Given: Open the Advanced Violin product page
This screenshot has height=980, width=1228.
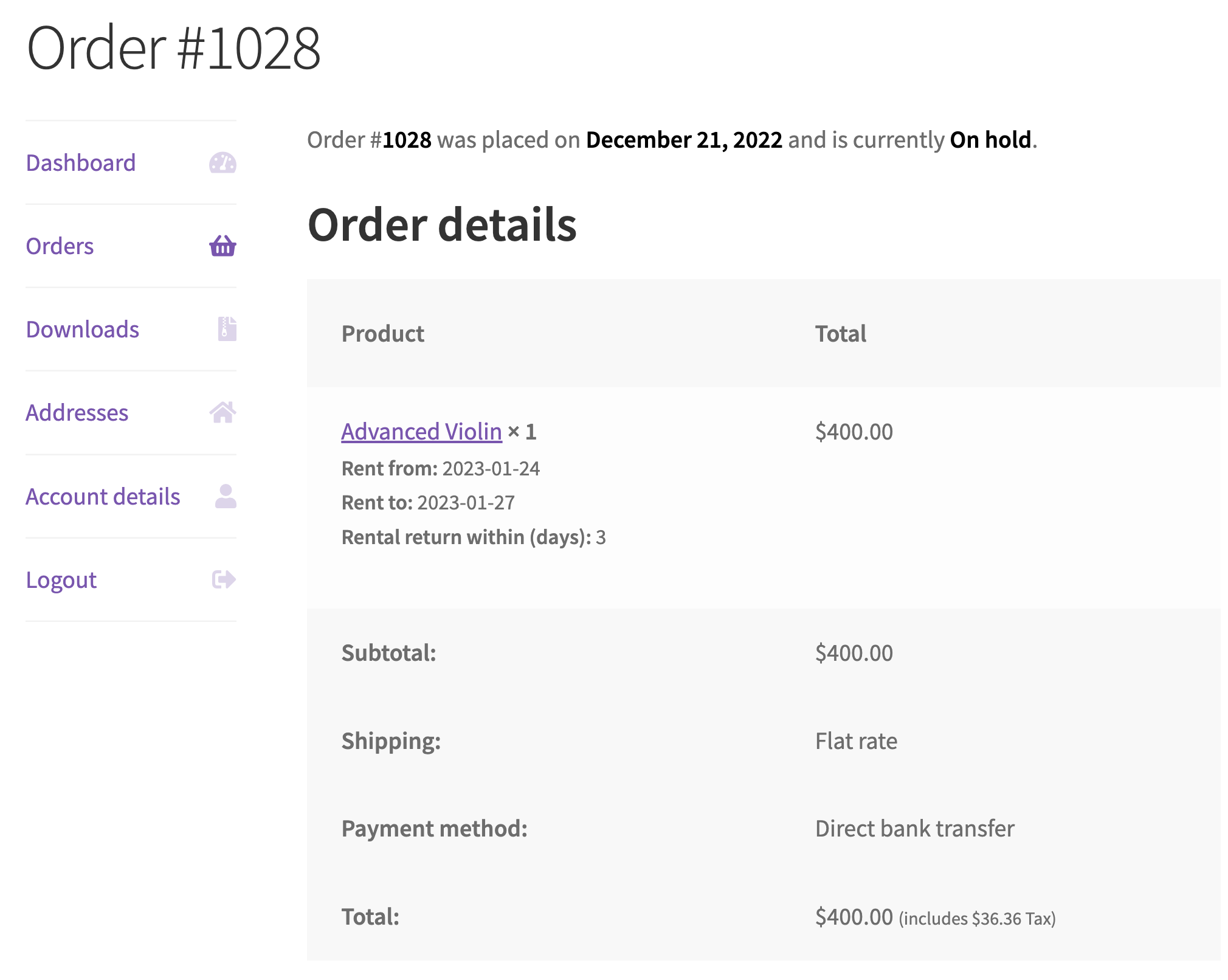Looking at the screenshot, I should (420, 431).
